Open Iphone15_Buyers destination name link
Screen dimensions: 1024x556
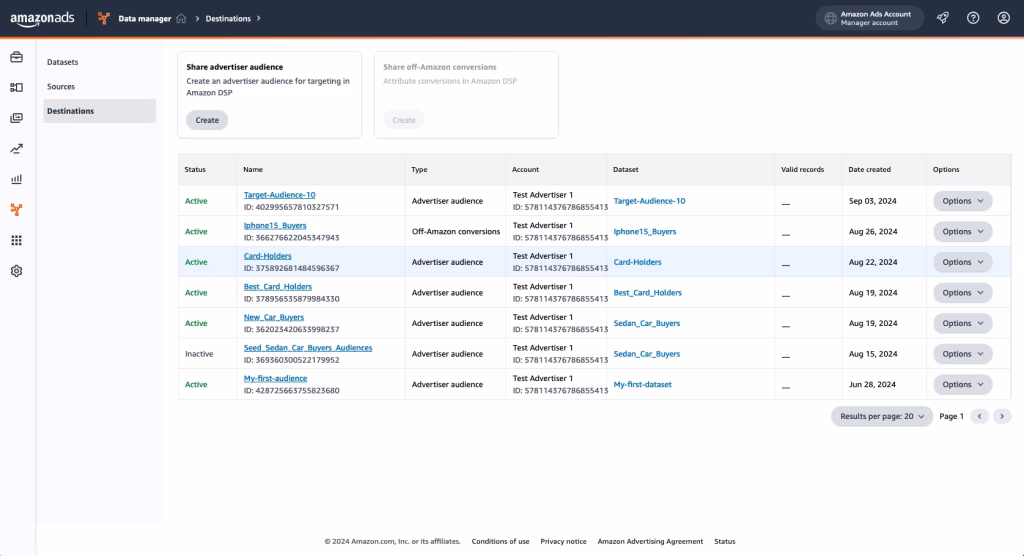(x=275, y=225)
